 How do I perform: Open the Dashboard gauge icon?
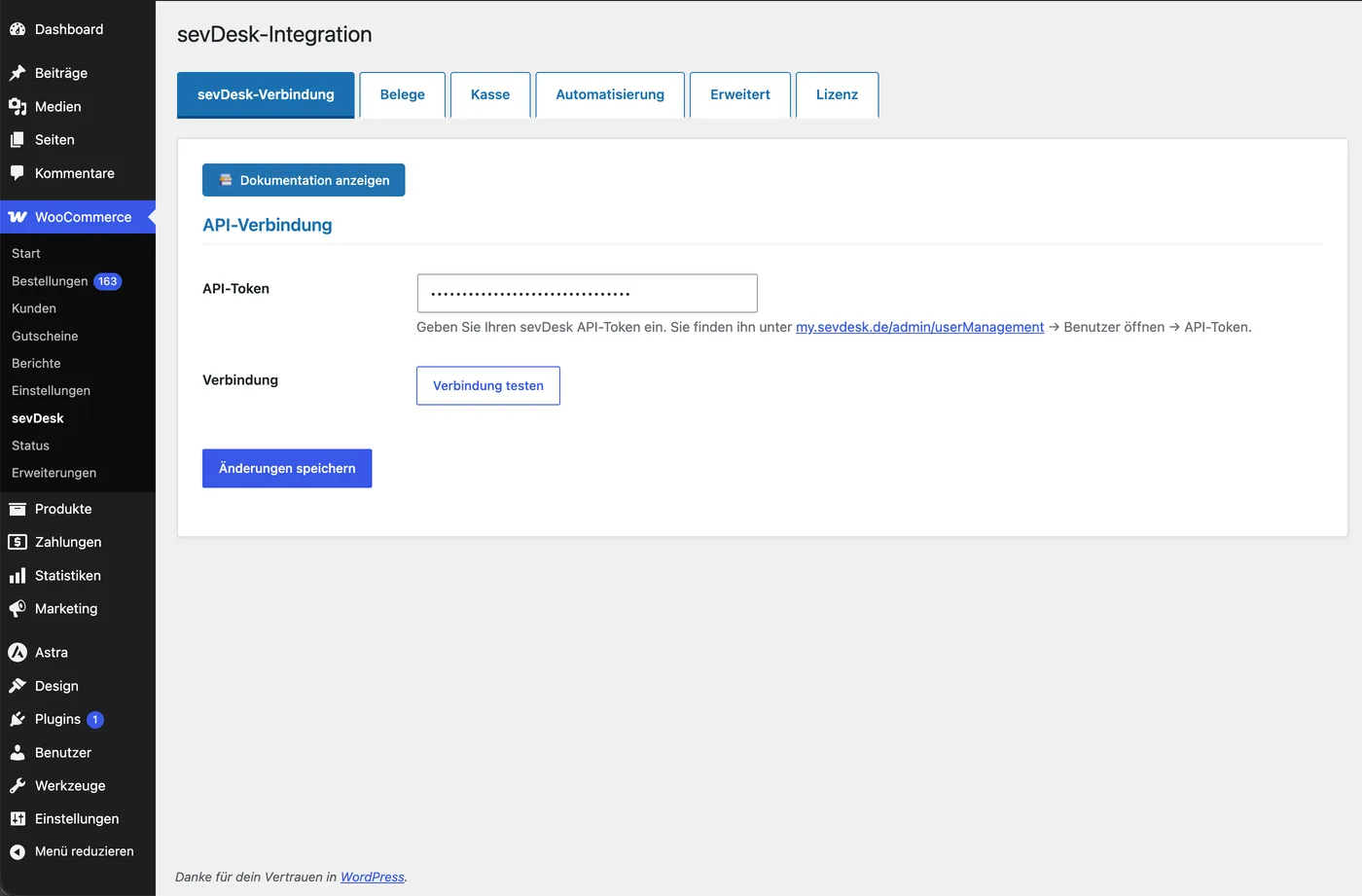click(x=18, y=29)
